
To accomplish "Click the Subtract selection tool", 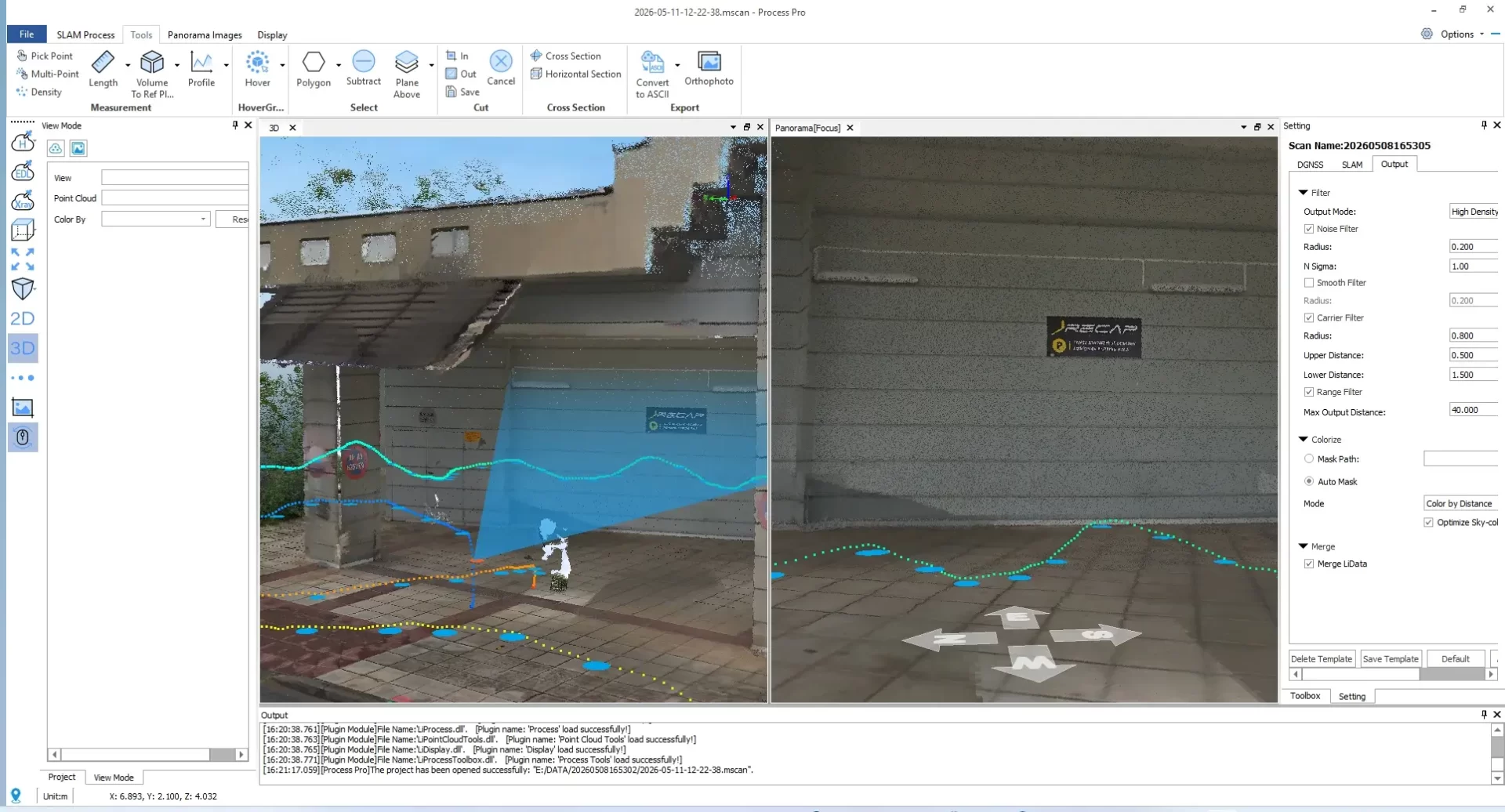I will tap(364, 68).
